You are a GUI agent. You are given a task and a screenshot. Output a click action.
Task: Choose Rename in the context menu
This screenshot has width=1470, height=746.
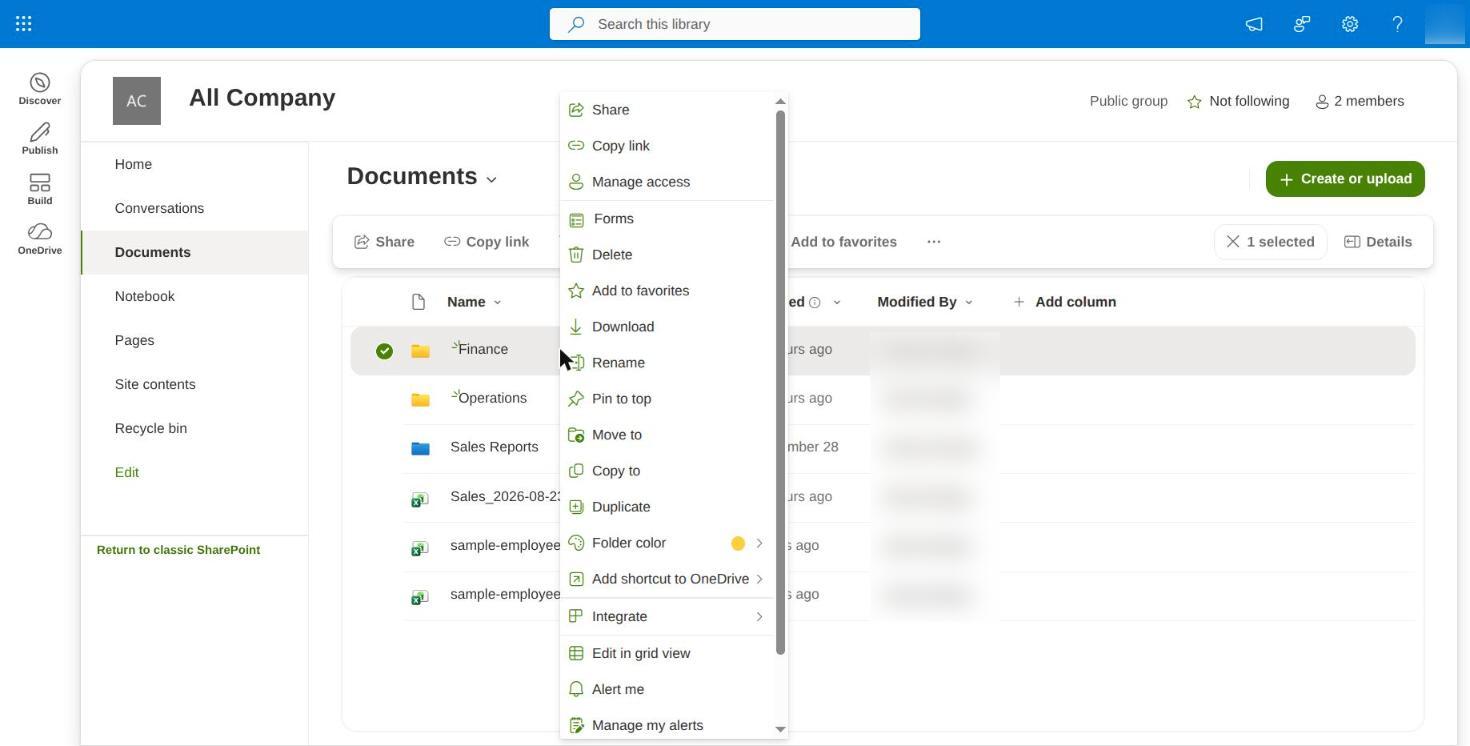669,363
